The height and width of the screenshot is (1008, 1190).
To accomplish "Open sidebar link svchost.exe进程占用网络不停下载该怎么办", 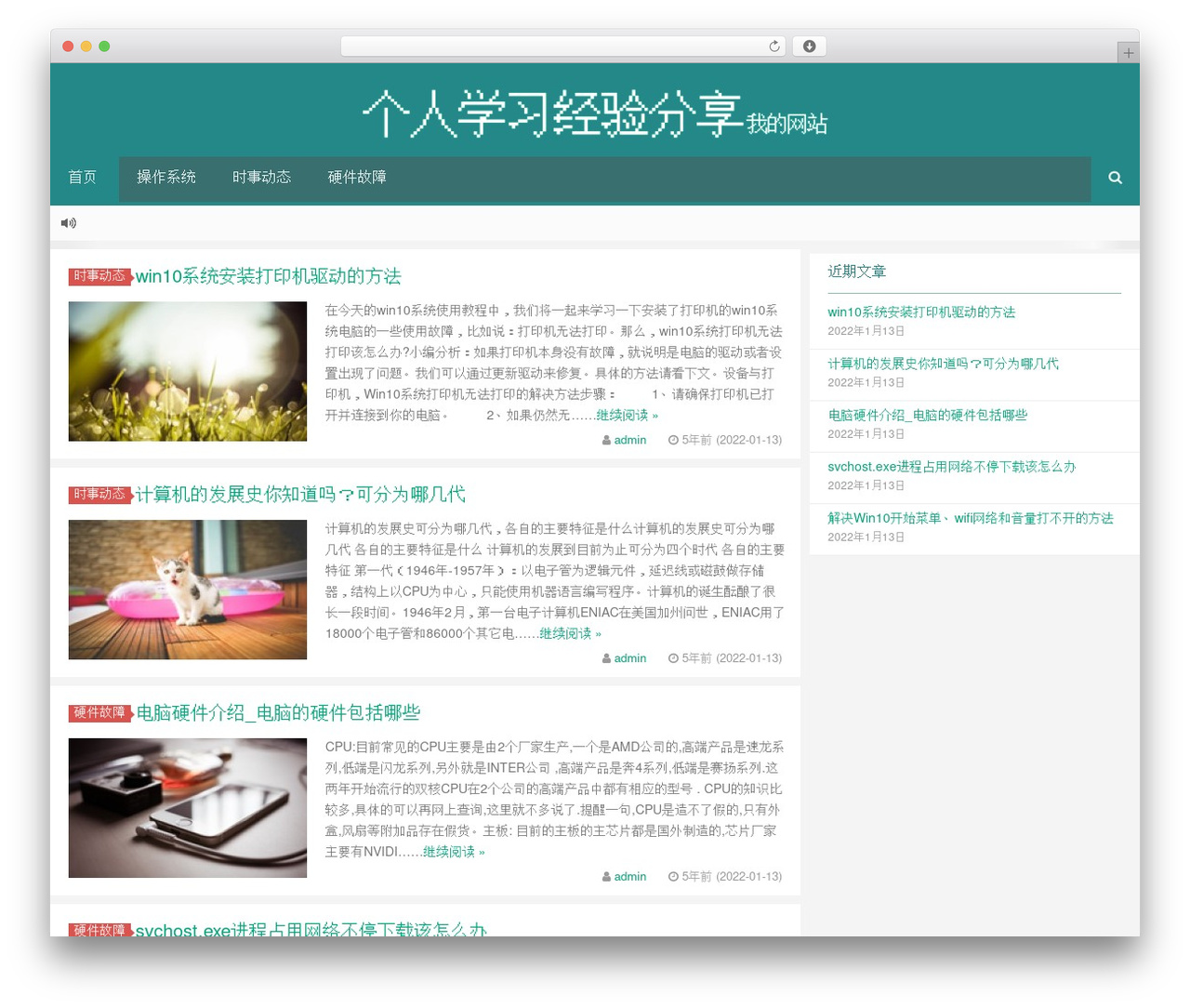I will point(952,467).
